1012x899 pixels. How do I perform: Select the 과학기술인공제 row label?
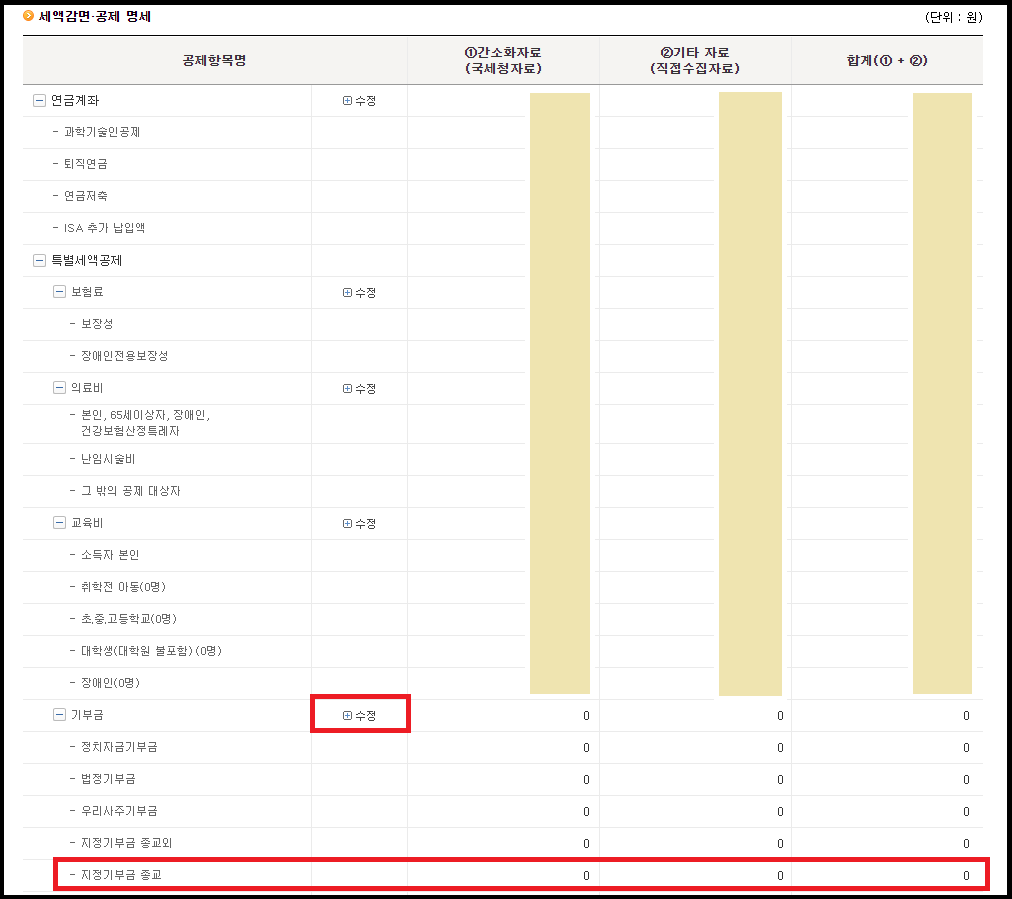[102, 132]
